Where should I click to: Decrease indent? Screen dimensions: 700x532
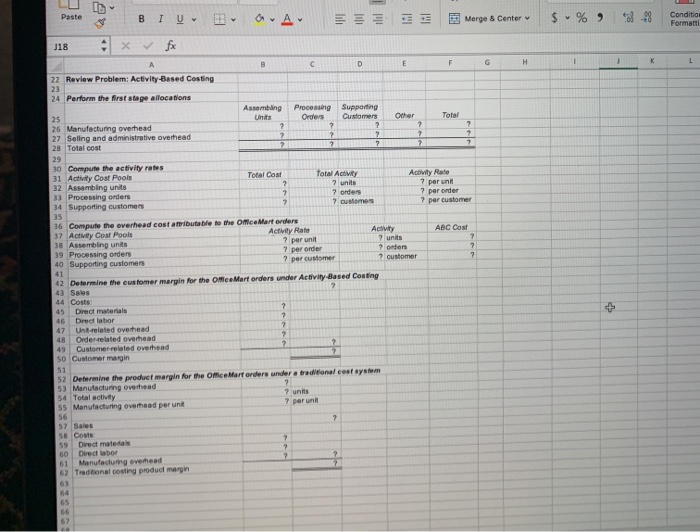(x=407, y=19)
